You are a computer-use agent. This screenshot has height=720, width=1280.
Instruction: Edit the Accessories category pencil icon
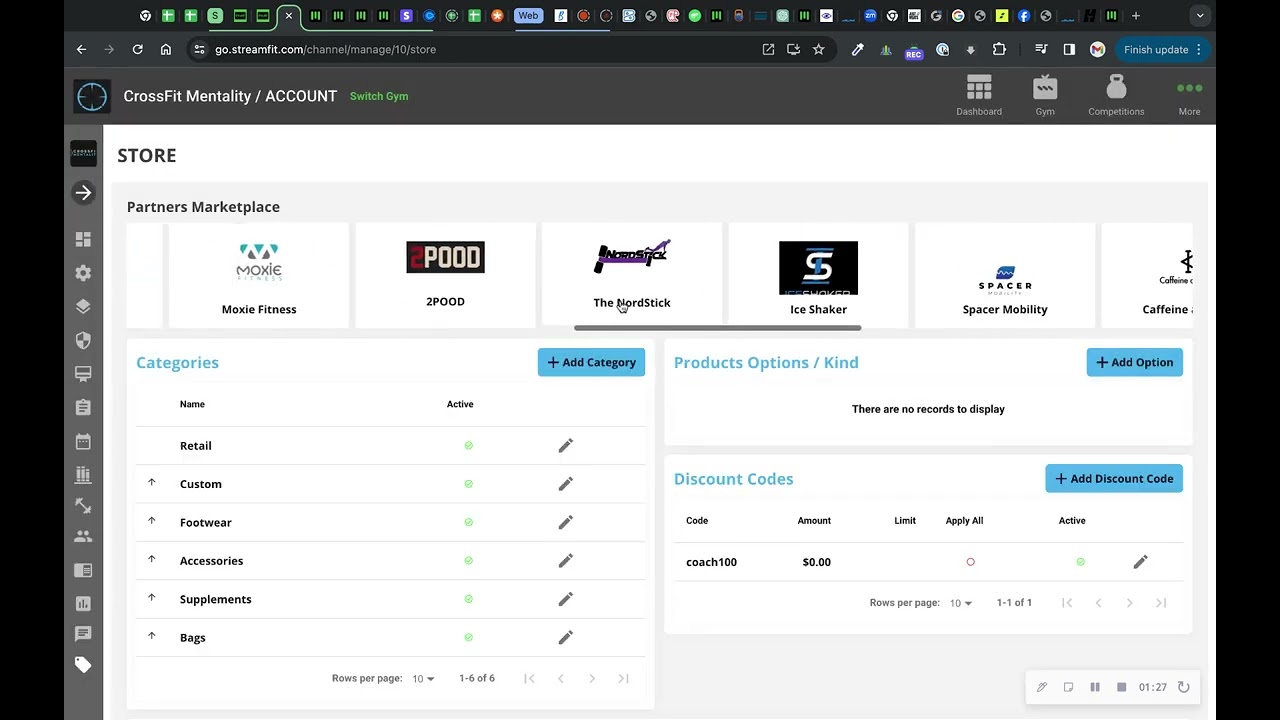(566, 561)
